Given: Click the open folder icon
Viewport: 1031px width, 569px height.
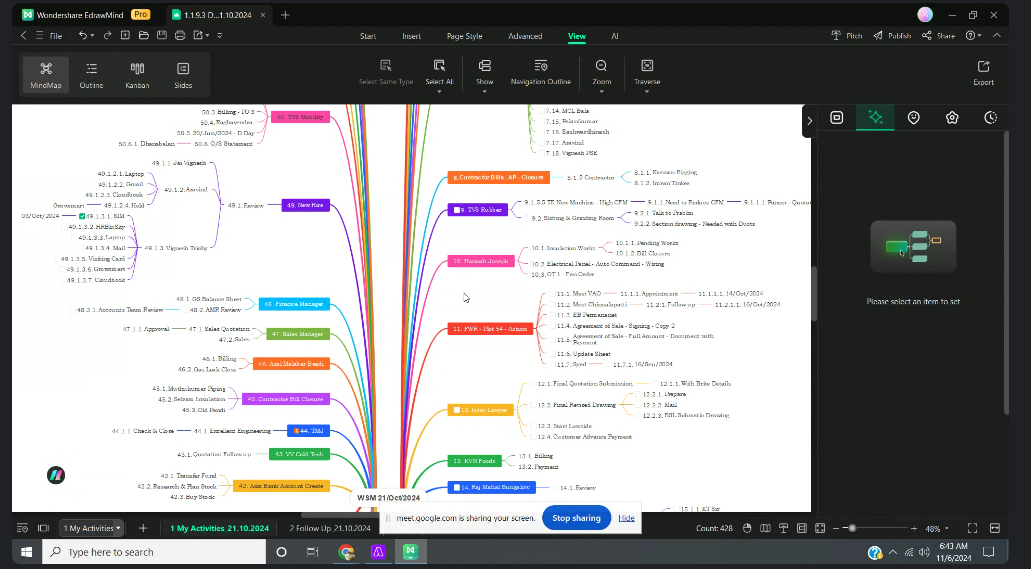Looking at the screenshot, I should coord(143,36).
